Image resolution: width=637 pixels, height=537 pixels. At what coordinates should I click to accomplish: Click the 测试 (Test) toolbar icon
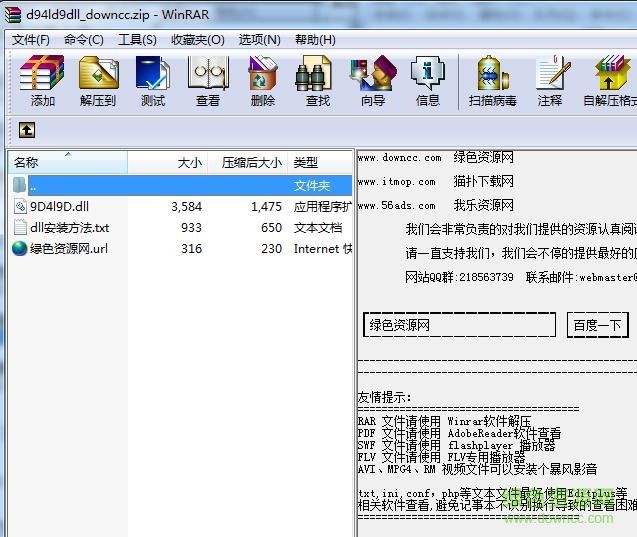tap(153, 73)
